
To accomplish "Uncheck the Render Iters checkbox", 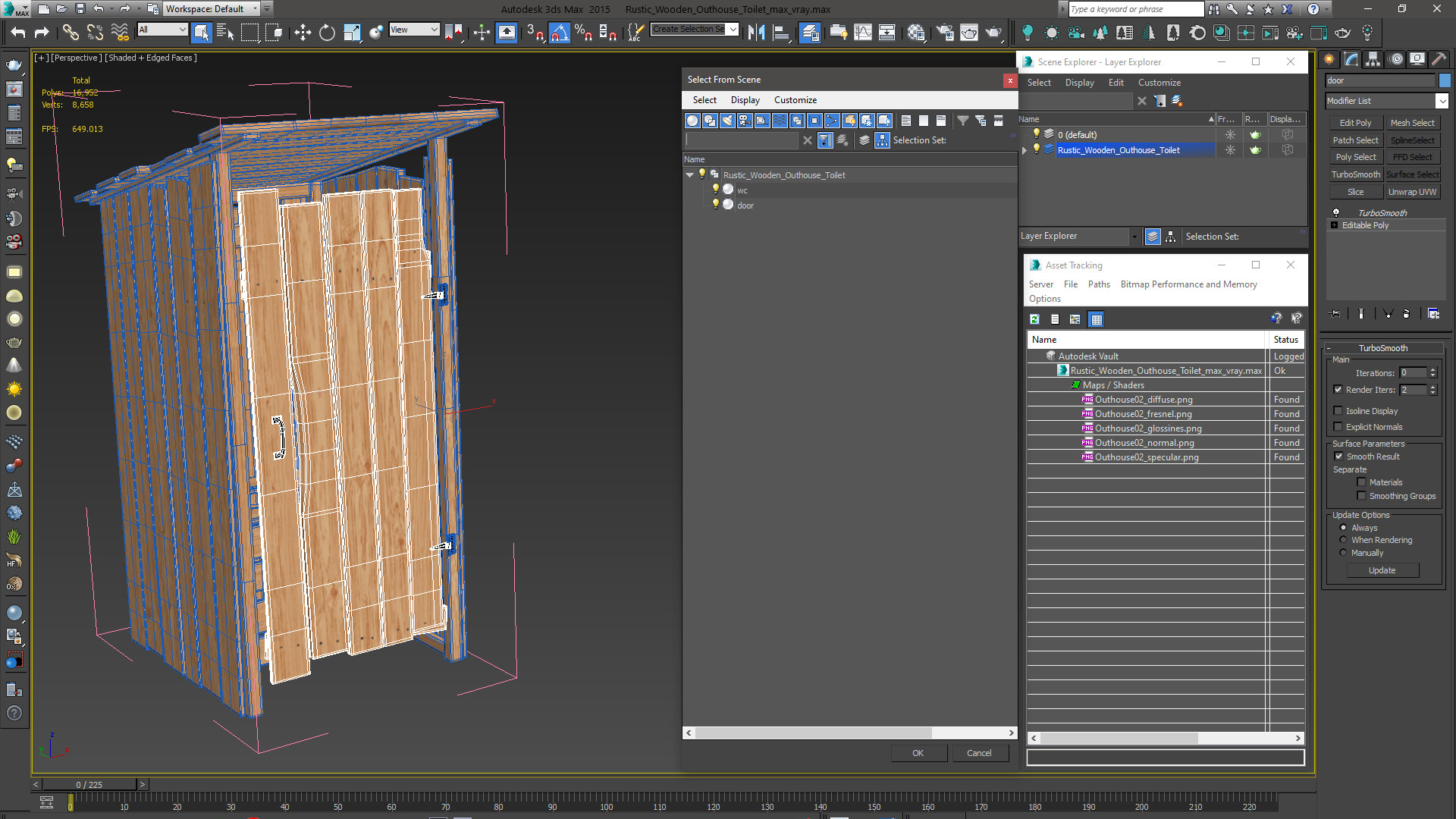I will pos(1338,390).
